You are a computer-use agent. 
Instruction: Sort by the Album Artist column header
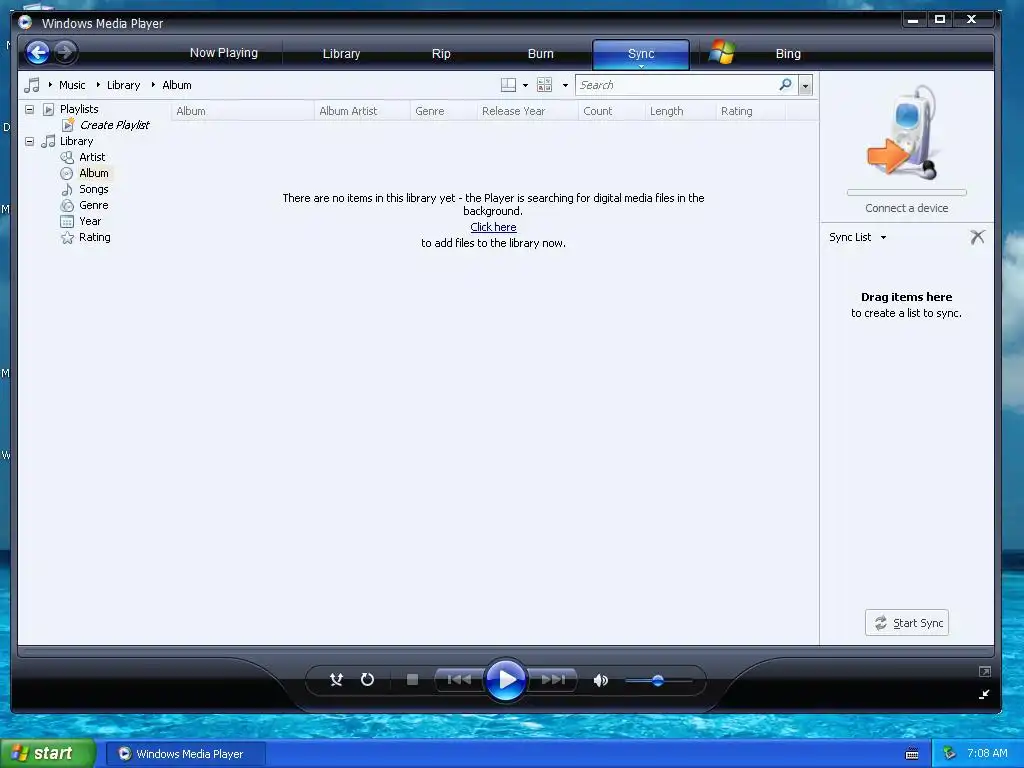pyautogui.click(x=362, y=111)
